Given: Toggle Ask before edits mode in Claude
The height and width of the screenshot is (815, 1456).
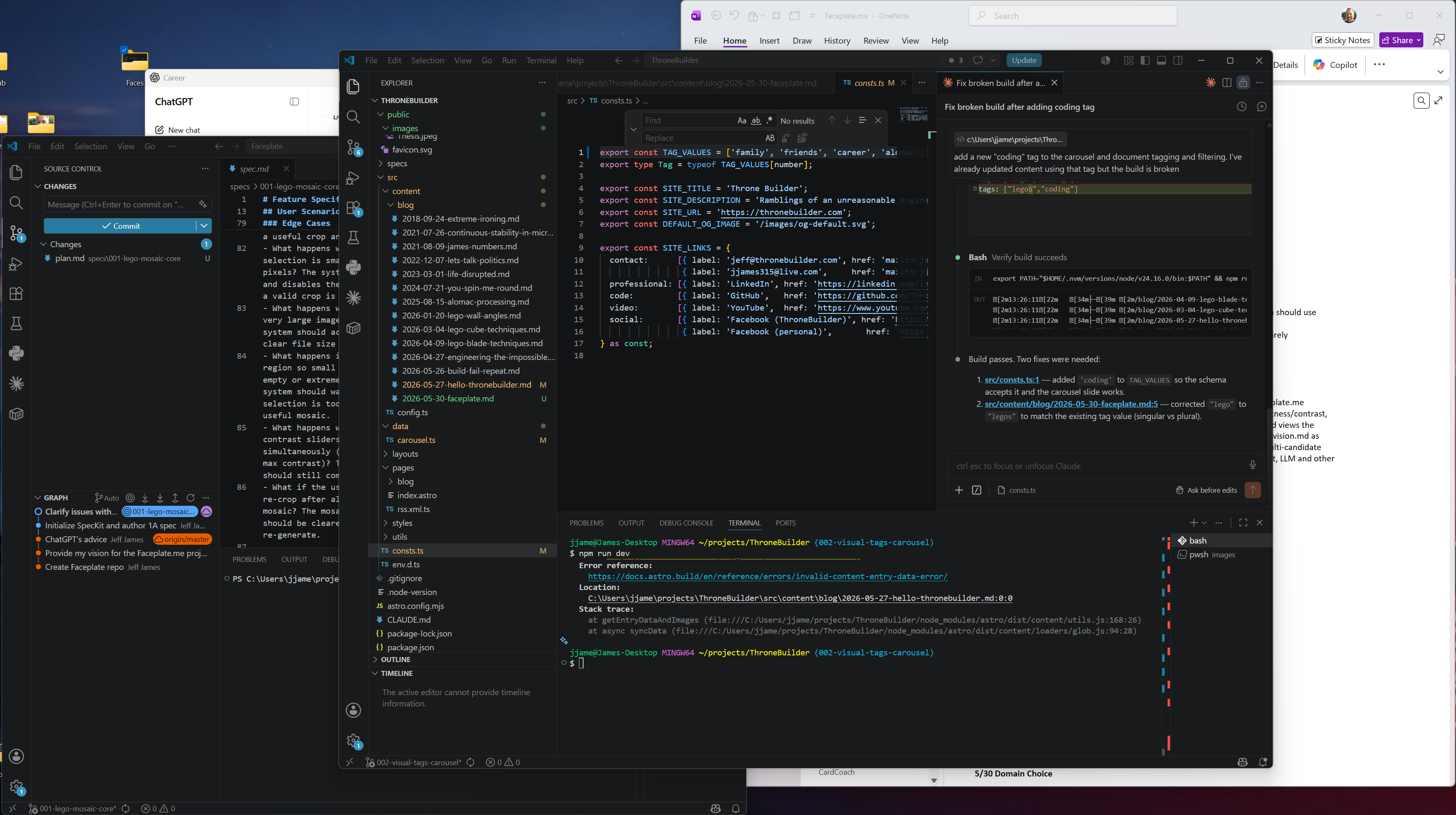Looking at the screenshot, I should (x=1206, y=490).
